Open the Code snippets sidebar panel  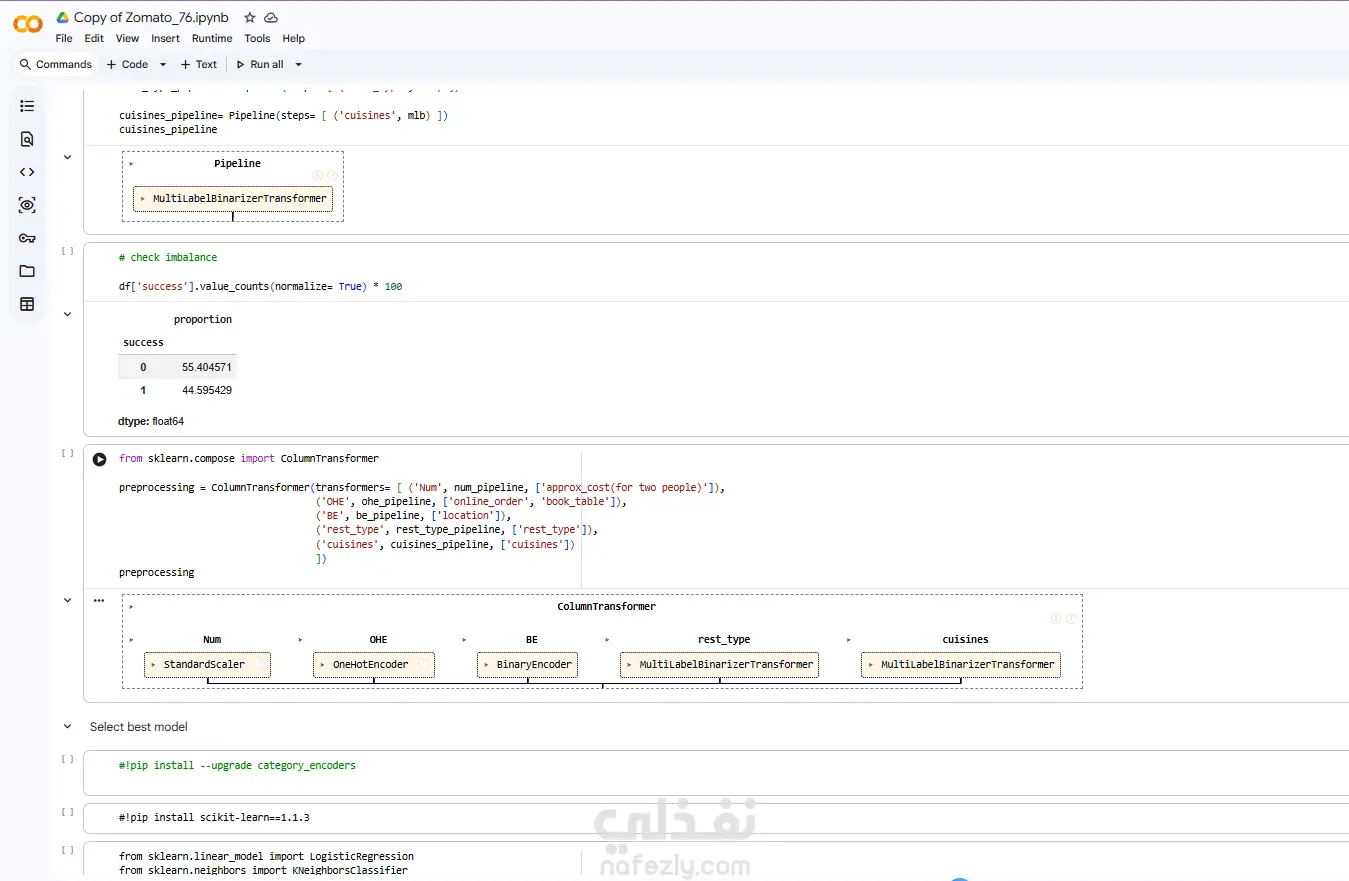point(27,172)
